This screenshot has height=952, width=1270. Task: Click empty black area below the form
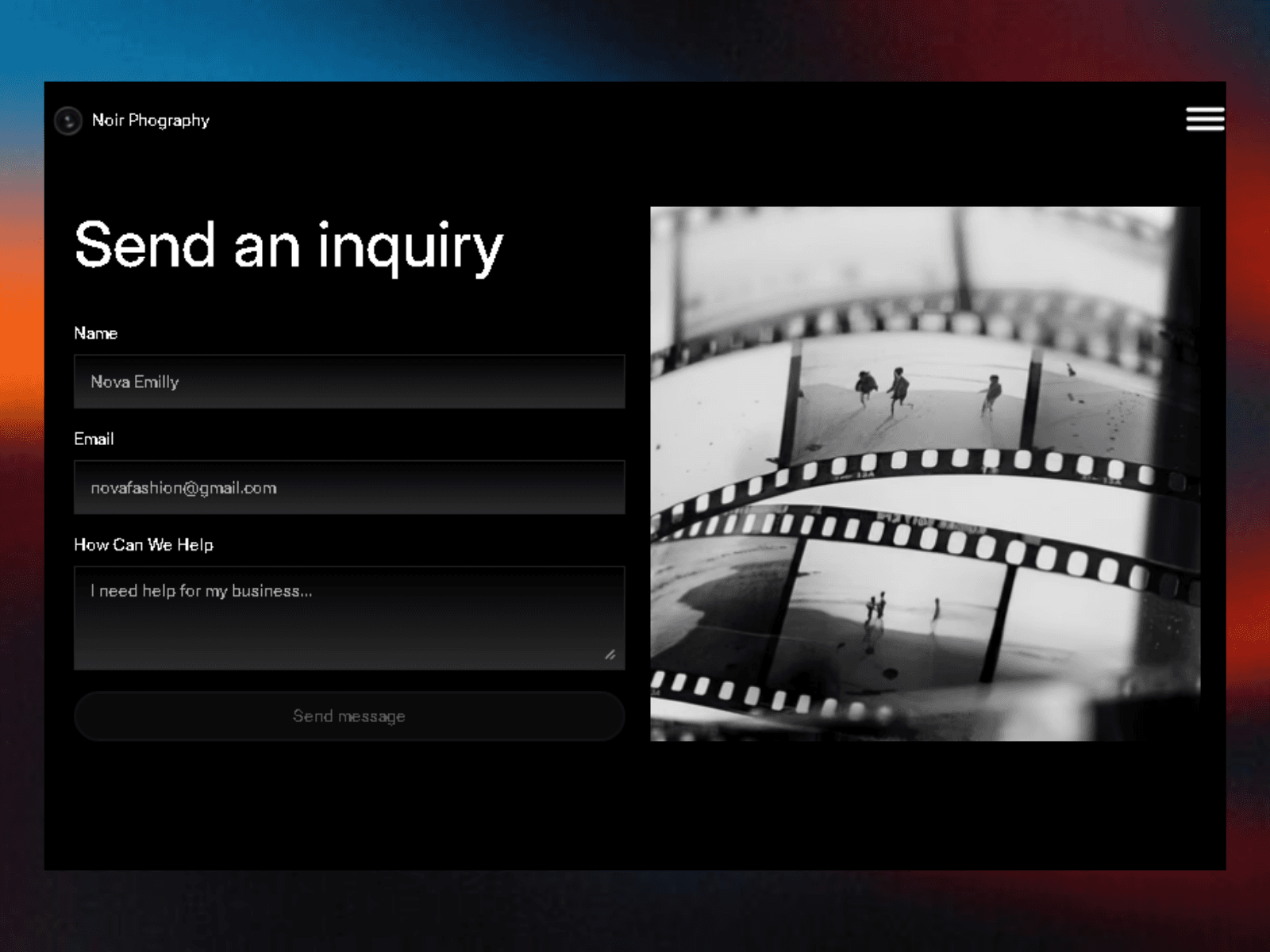[349, 805]
